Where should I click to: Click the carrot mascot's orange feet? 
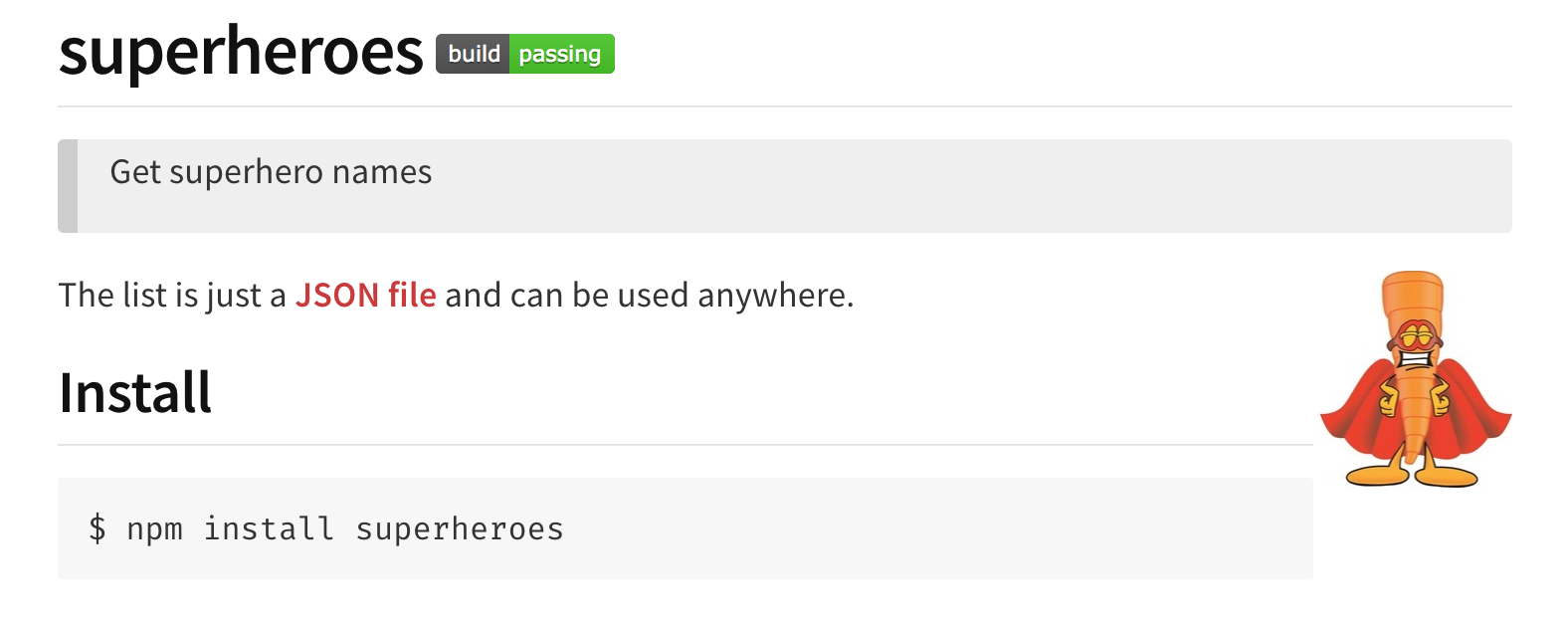tap(1413, 474)
